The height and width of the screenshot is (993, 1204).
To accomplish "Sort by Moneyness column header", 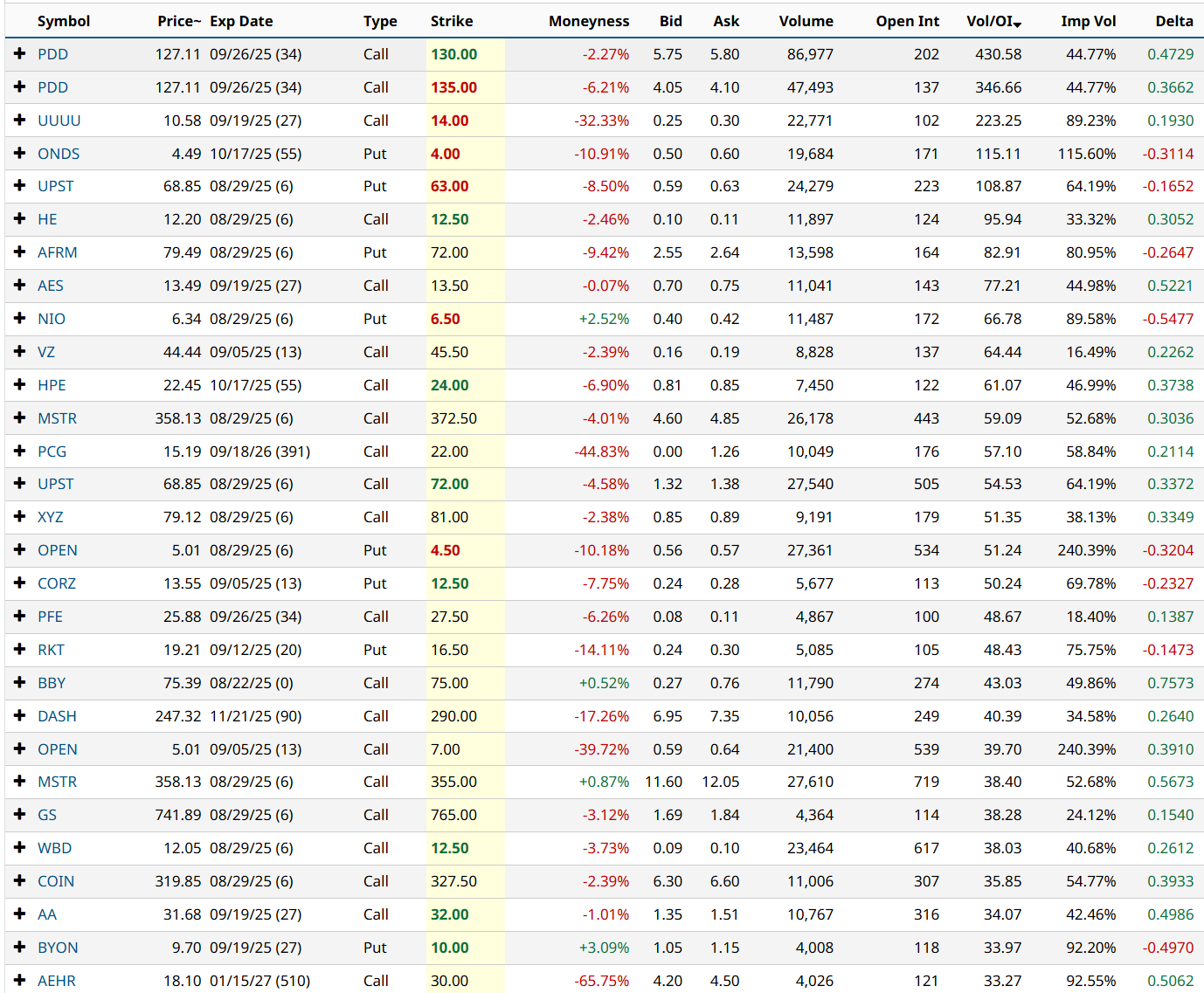I will (589, 22).
